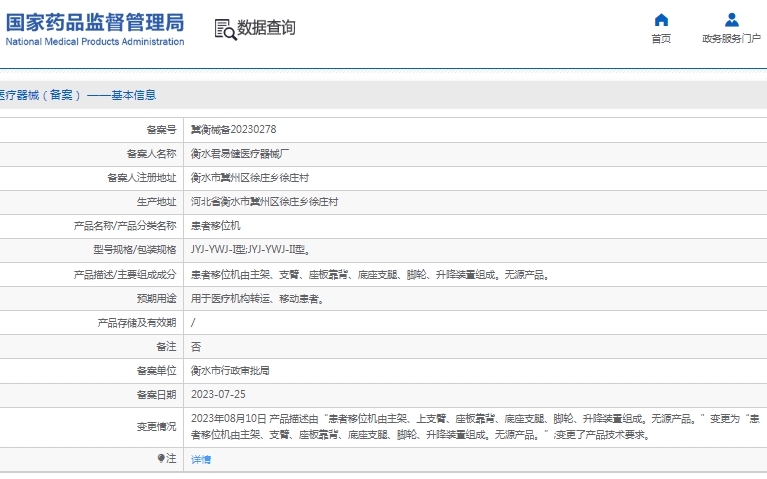This screenshot has height=479, width=767.
Task: Click the 预期用途 row label
Action: coord(157,299)
